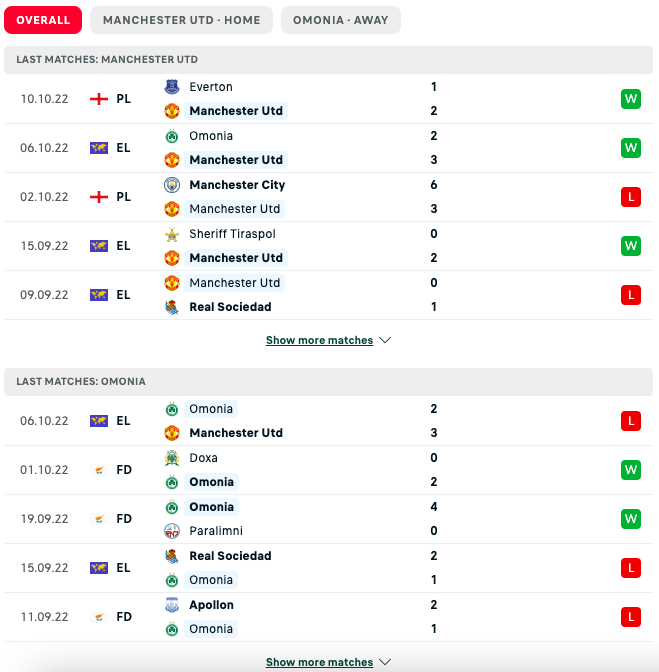Open the Apollon team link
This screenshot has width=659, height=672.
pos(211,605)
